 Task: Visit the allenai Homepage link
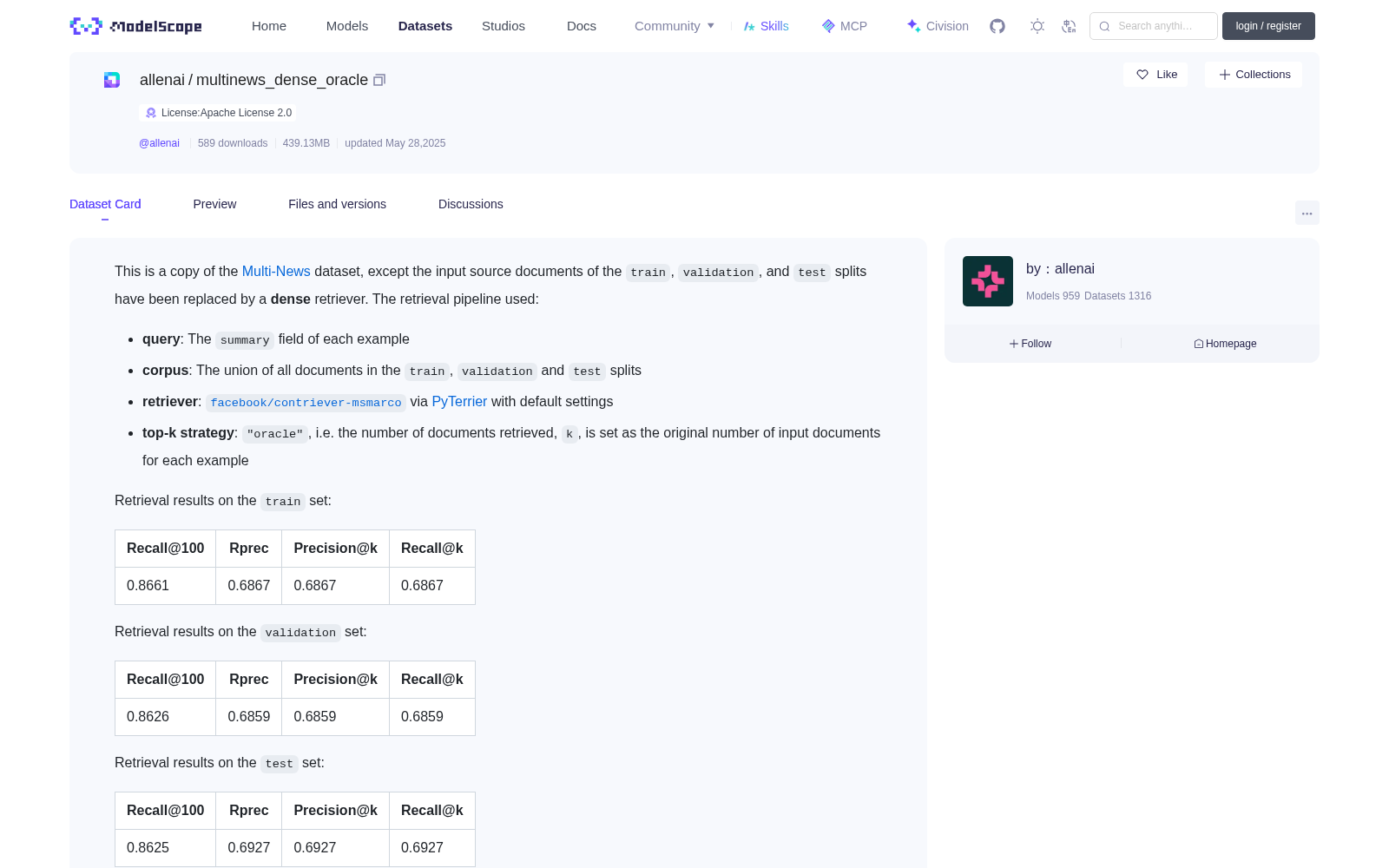[1225, 344]
